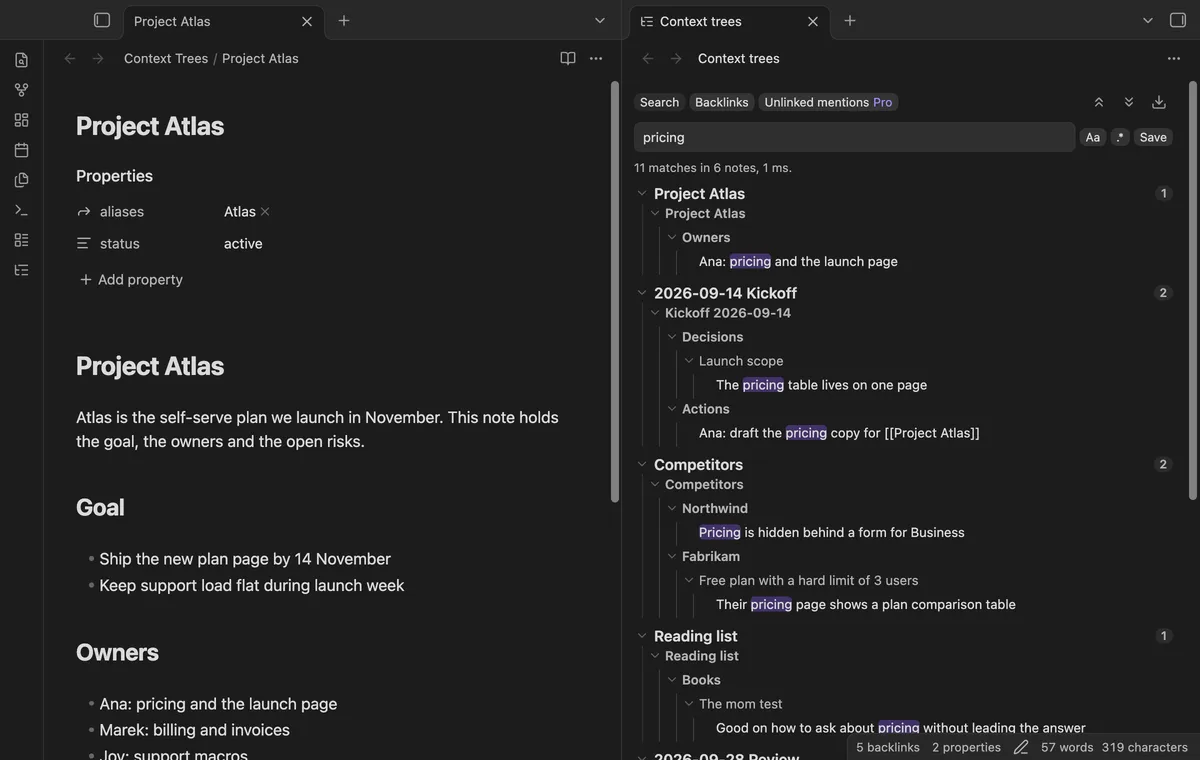Viewport: 1200px width, 760px height.
Task: Open more options for Context trees pane
Action: (x=1174, y=58)
